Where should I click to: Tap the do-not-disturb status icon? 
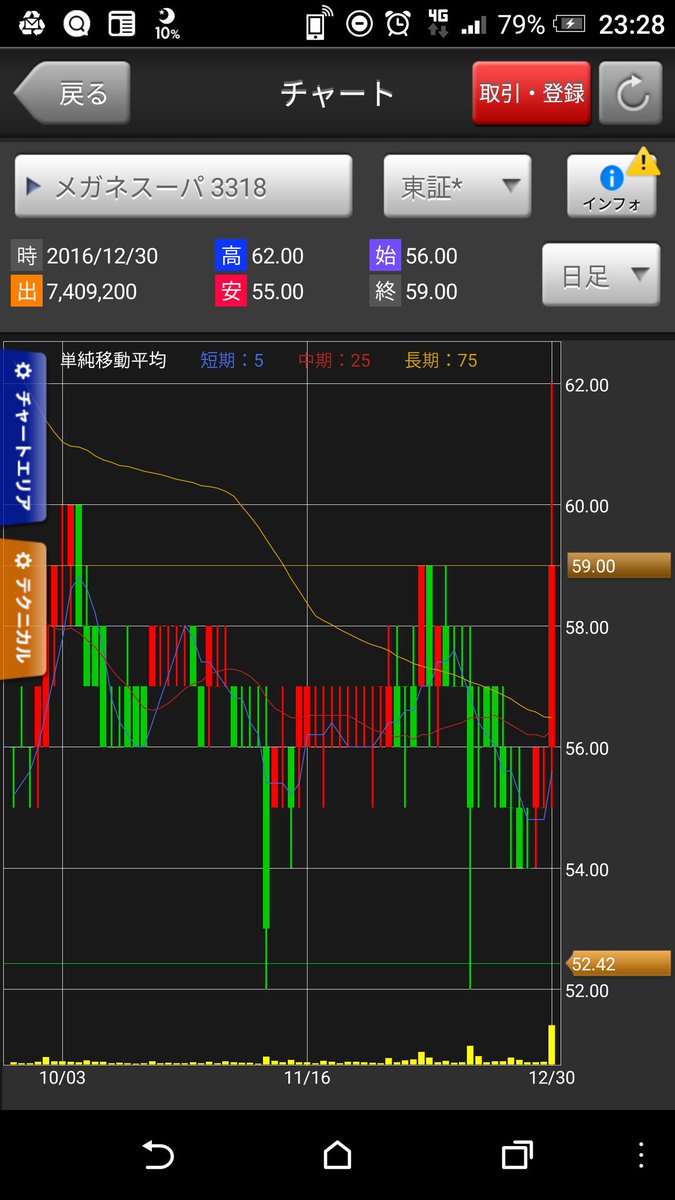(x=358, y=24)
